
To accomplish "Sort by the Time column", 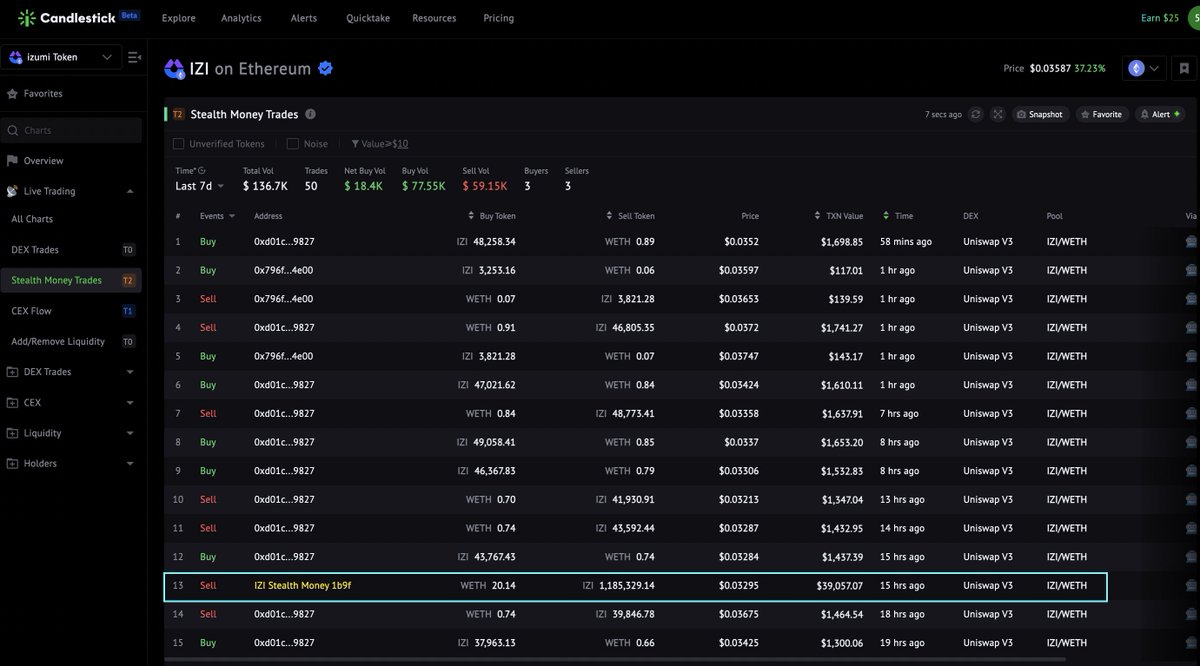I will point(898,216).
